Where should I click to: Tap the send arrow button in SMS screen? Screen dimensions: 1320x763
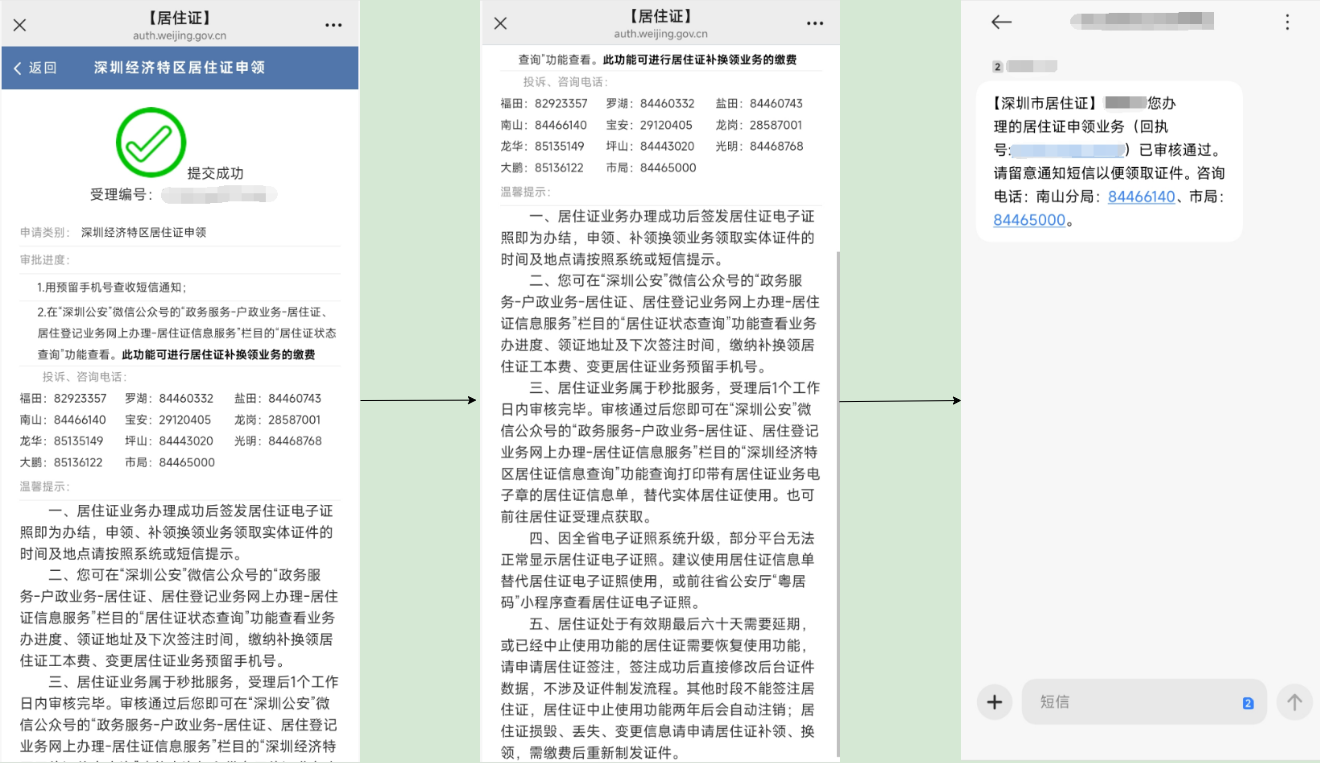point(1294,702)
